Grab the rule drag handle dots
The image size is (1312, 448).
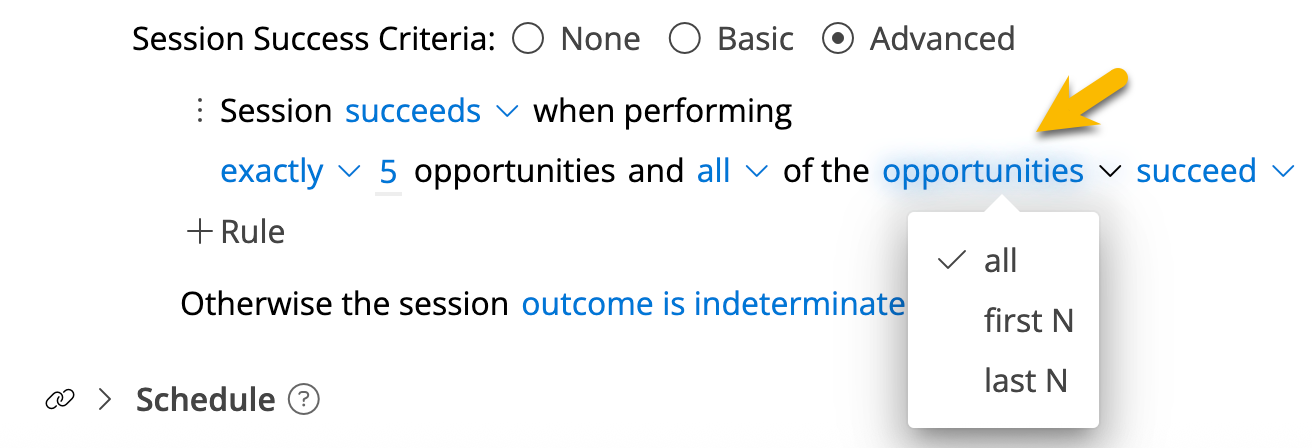(x=200, y=111)
